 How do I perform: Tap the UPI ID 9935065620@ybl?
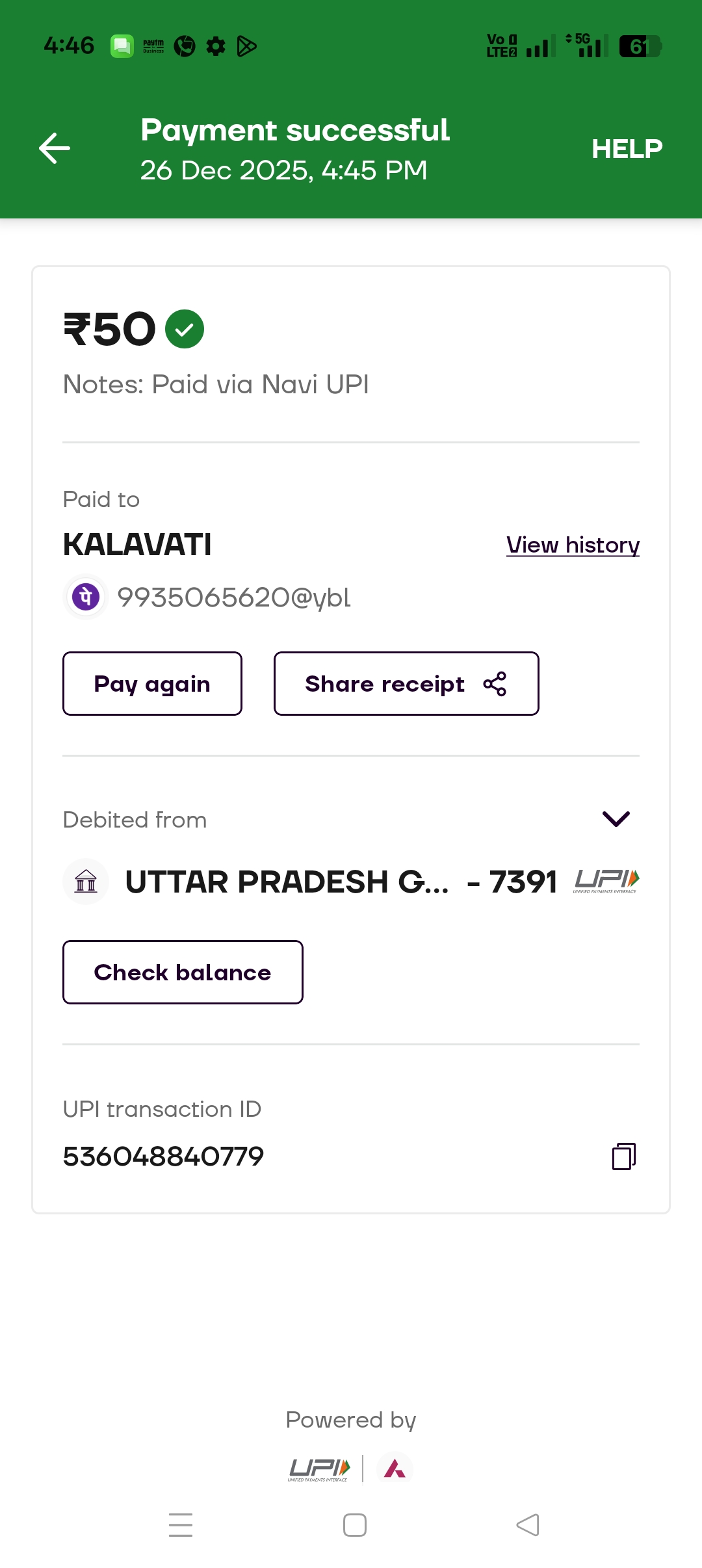pyautogui.click(x=234, y=597)
